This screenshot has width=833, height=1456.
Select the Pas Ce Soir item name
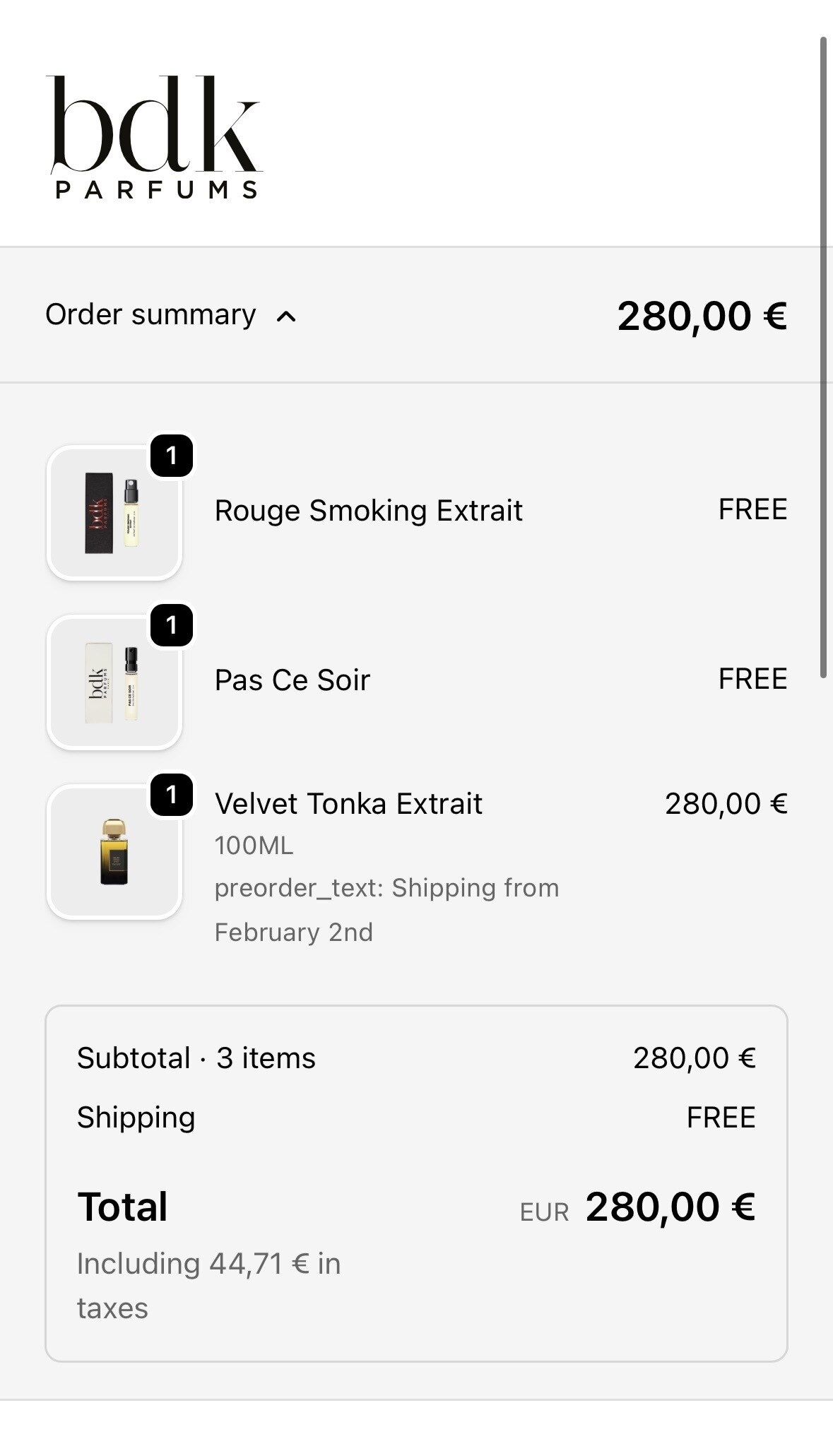pos(292,680)
